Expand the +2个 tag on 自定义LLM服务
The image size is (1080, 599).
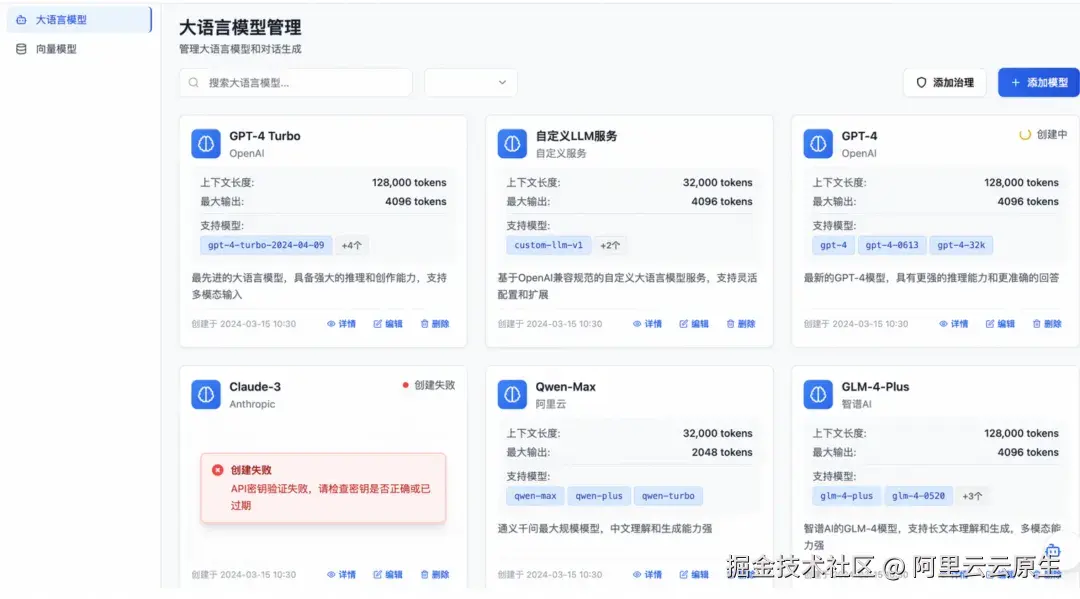coord(610,245)
